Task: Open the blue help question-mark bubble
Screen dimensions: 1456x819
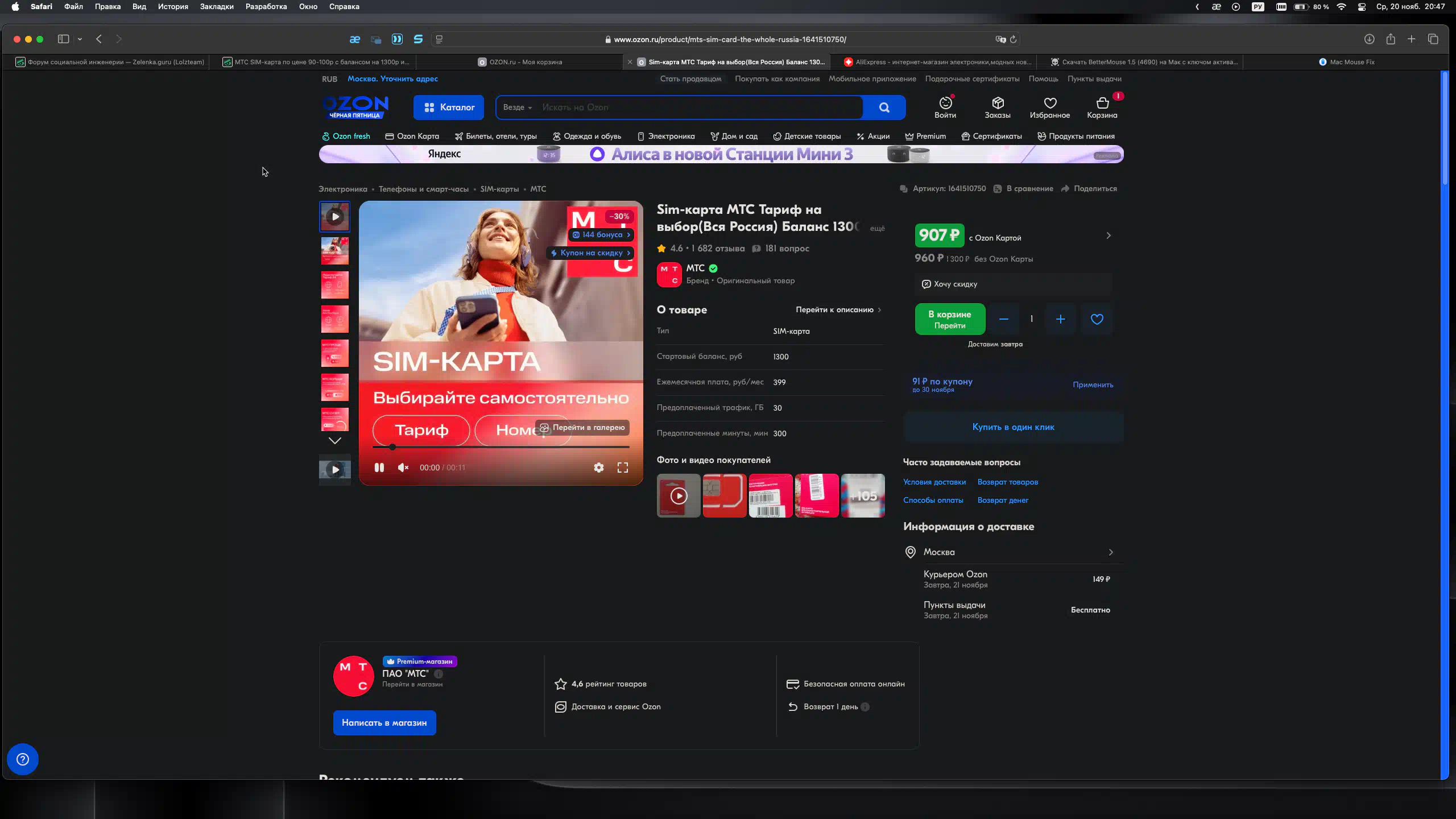Action: pyautogui.click(x=23, y=759)
